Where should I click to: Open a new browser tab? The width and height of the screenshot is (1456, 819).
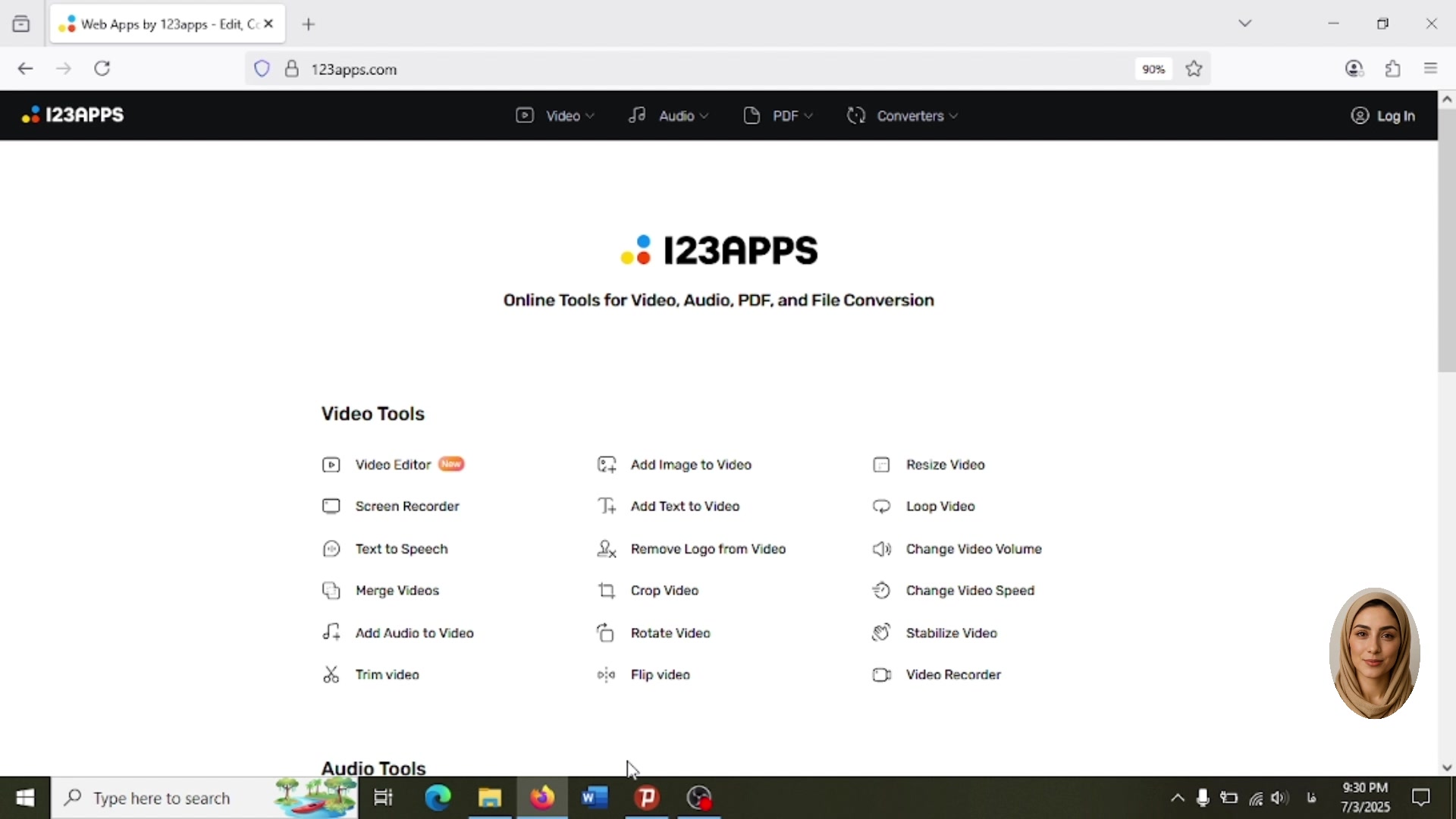pyautogui.click(x=308, y=24)
